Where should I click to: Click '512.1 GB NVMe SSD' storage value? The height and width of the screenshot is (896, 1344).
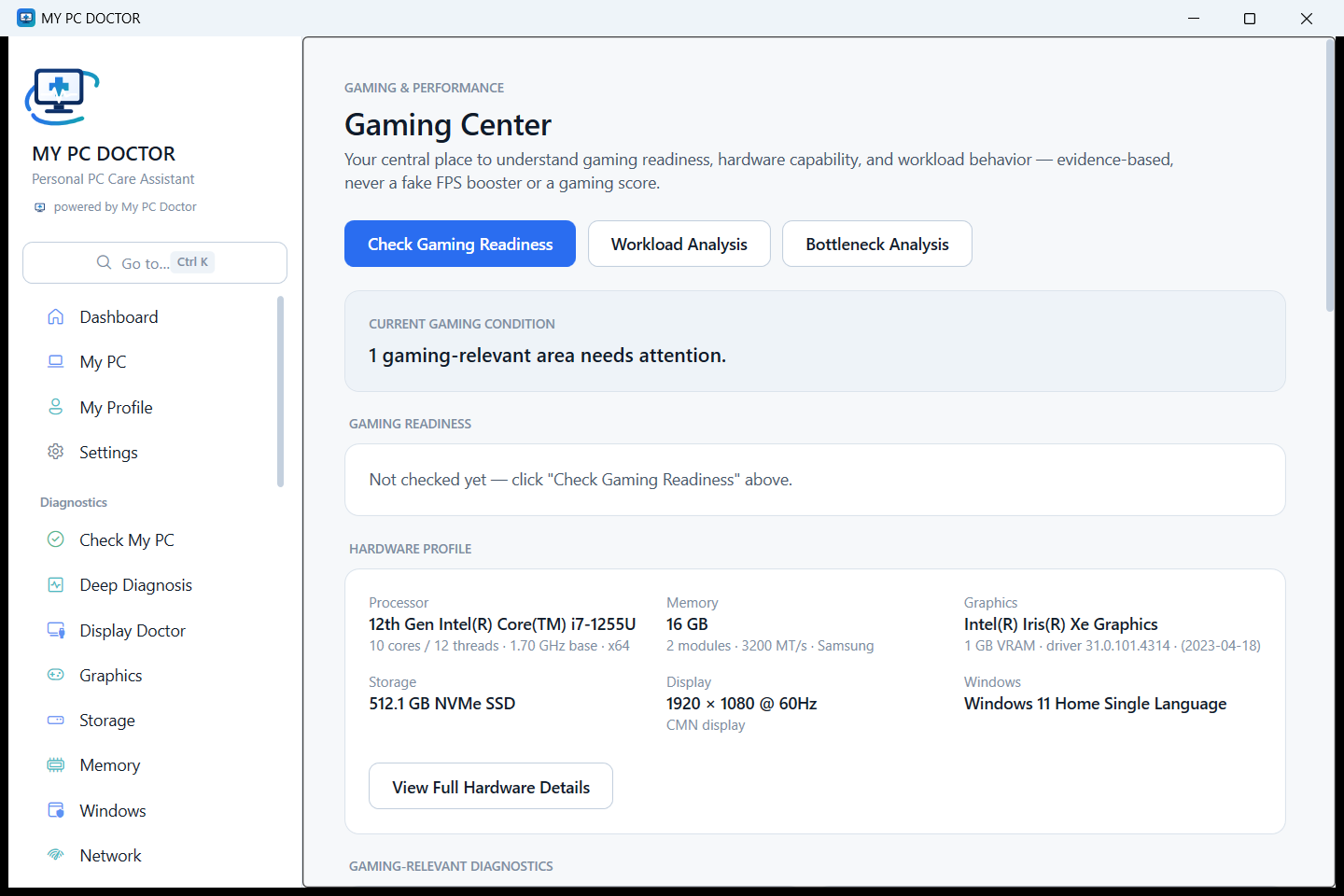pos(442,704)
